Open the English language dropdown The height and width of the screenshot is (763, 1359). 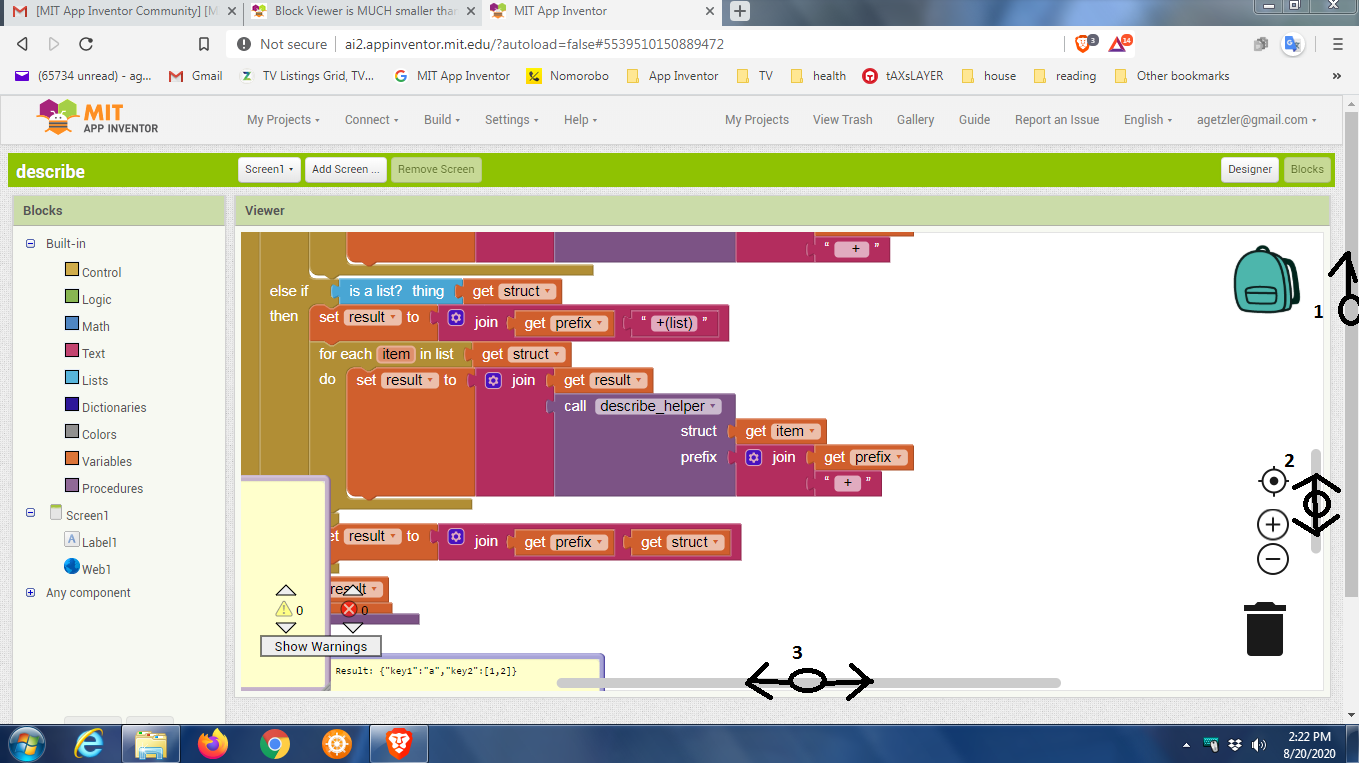[x=1147, y=119]
